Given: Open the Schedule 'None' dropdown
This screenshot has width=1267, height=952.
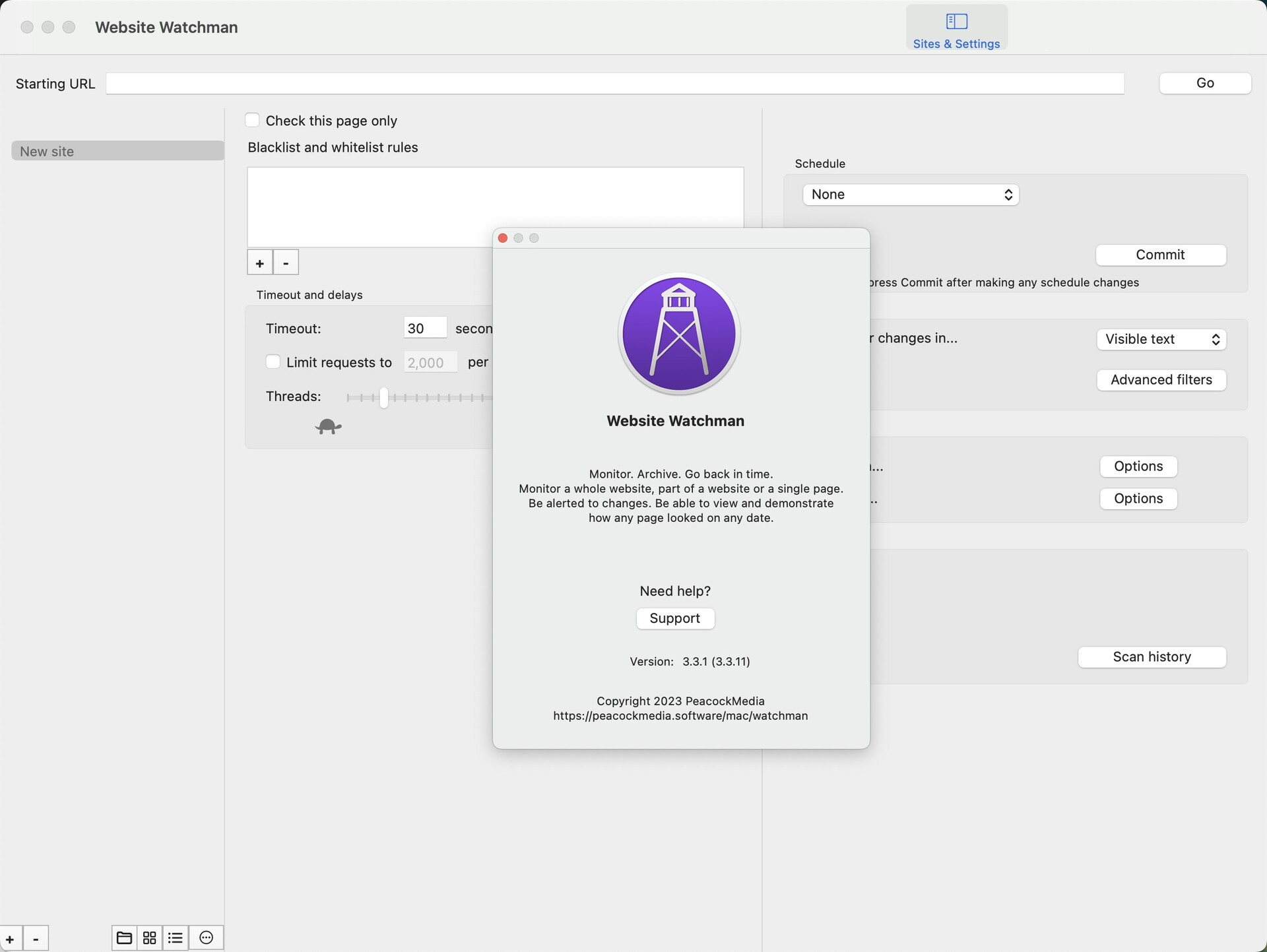Looking at the screenshot, I should [910, 194].
